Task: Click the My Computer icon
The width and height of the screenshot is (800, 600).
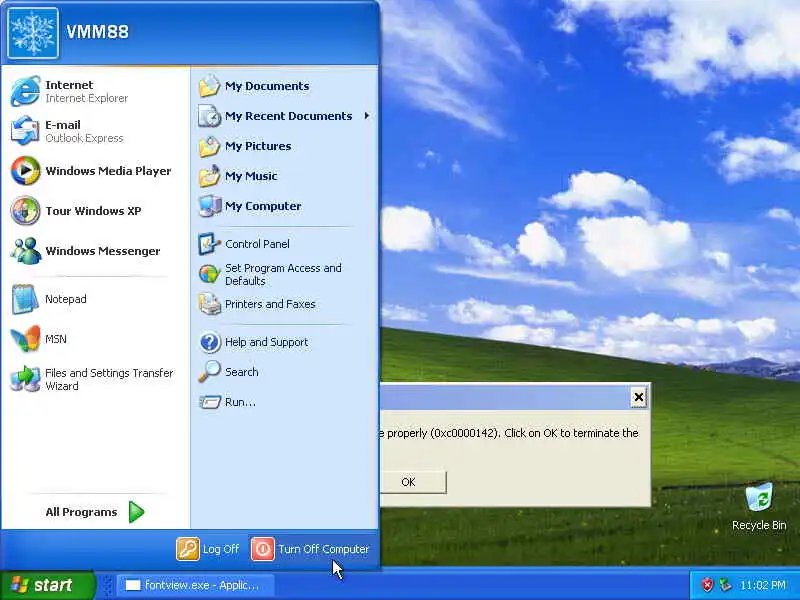Action: (x=209, y=206)
